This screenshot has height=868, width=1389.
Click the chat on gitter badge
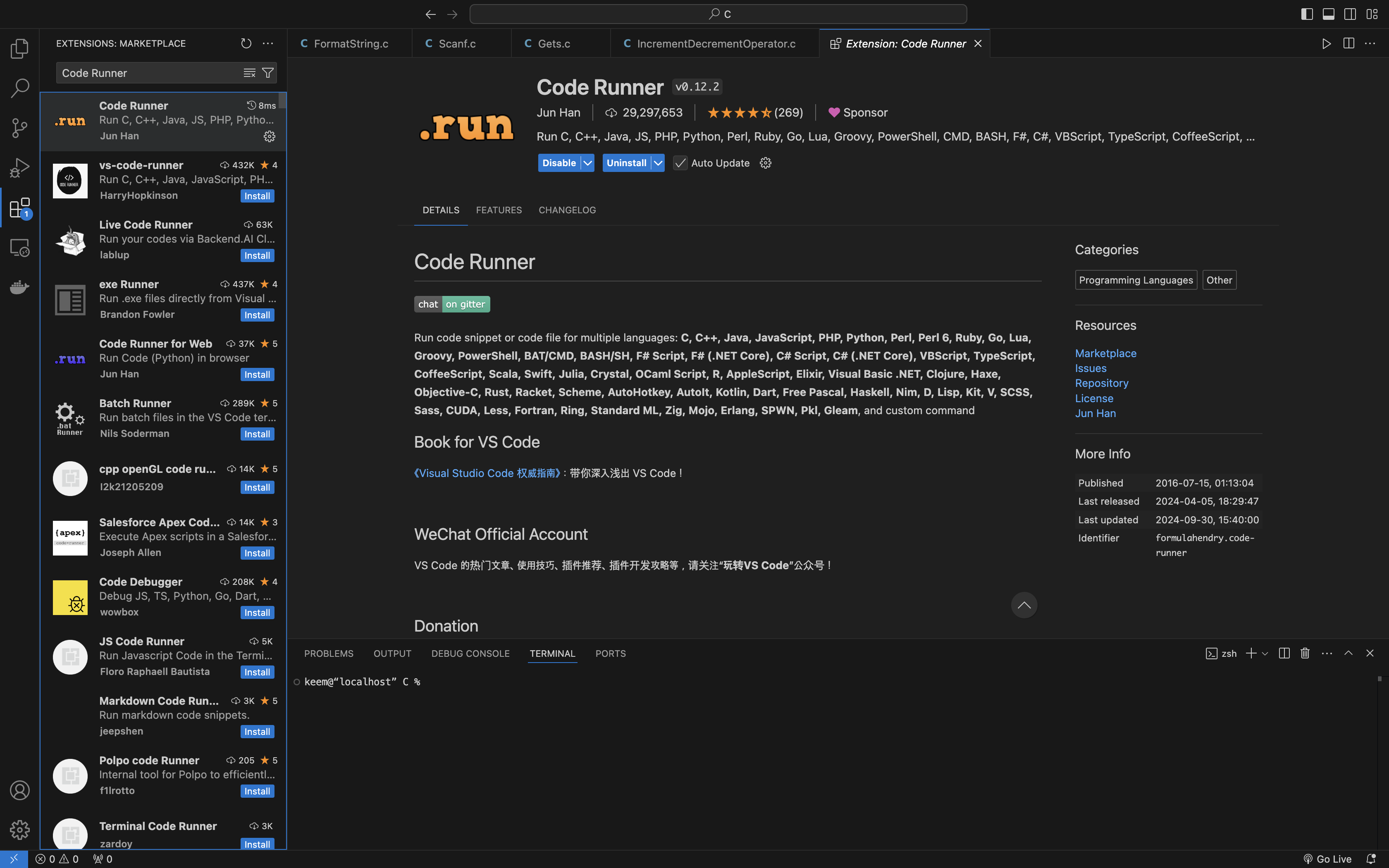[x=452, y=304]
